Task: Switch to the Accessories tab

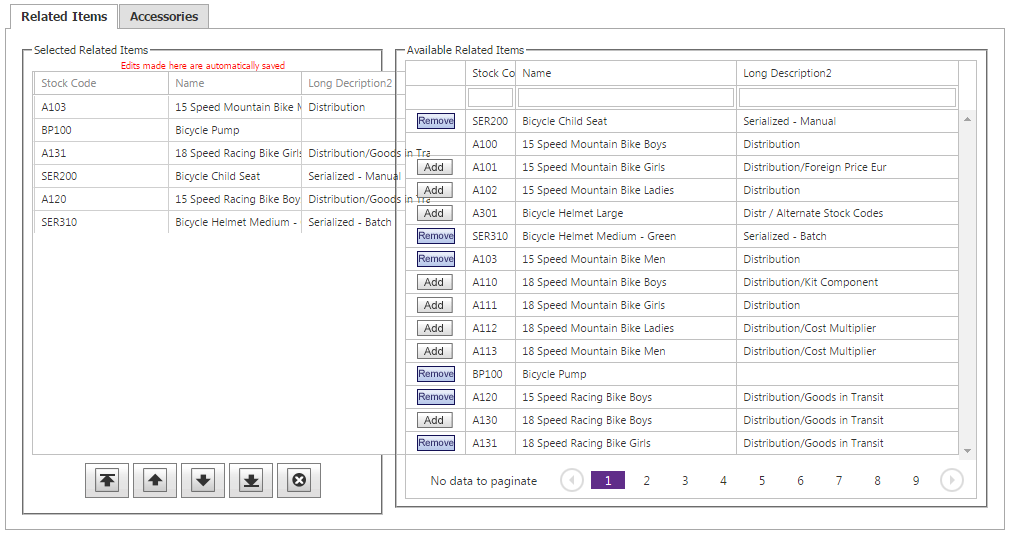Action: [x=164, y=16]
